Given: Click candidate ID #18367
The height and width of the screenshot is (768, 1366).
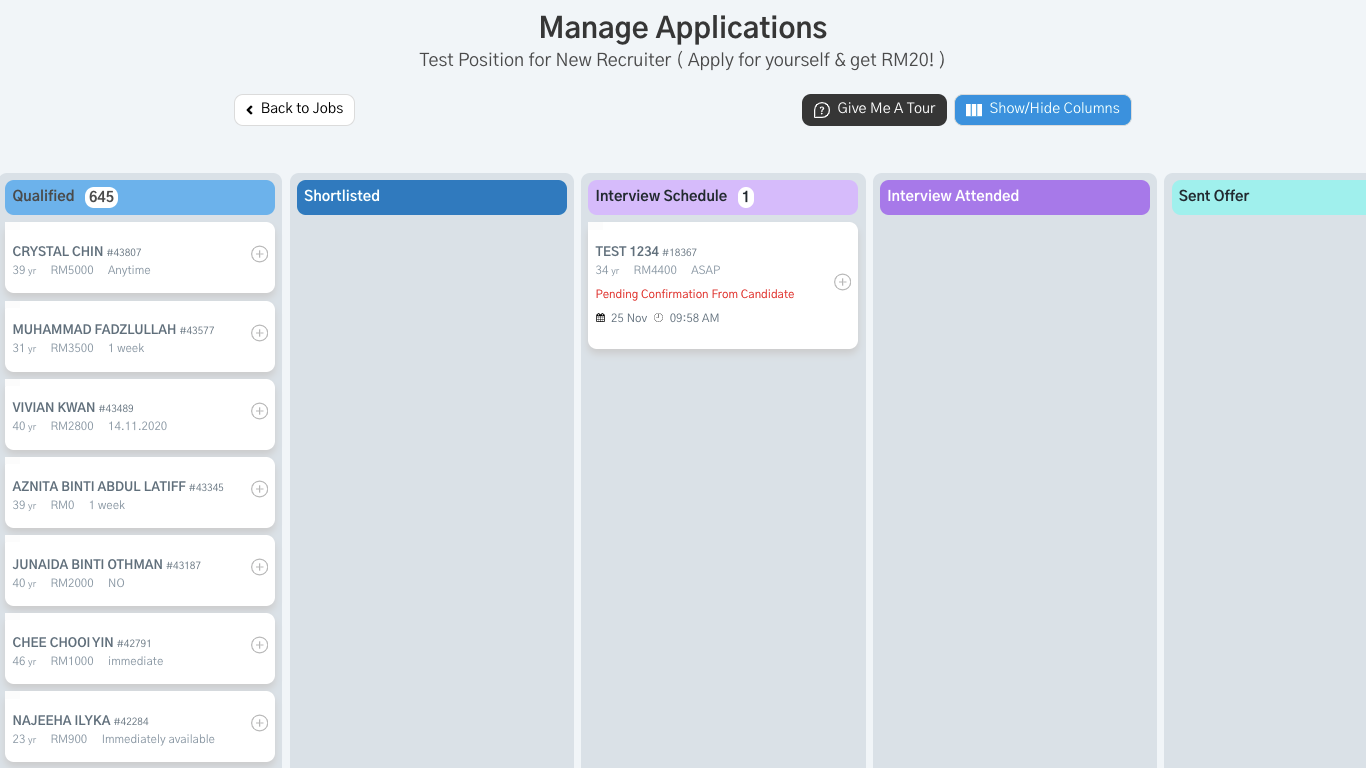Looking at the screenshot, I should (680, 253).
